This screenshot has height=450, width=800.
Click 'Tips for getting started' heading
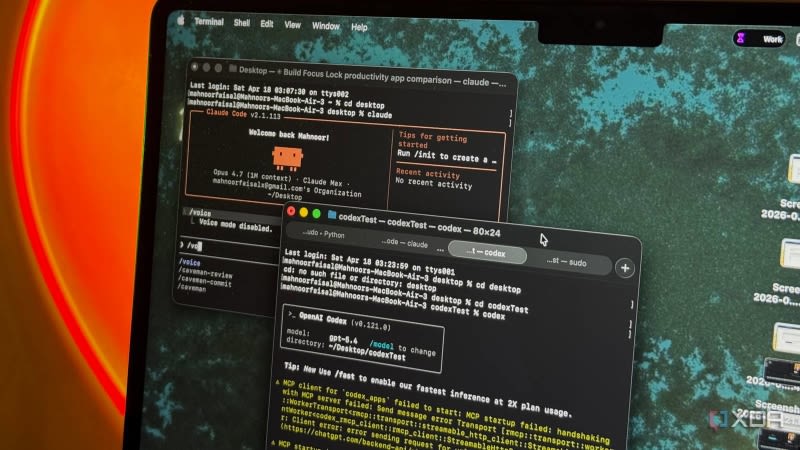(x=432, y=140)
